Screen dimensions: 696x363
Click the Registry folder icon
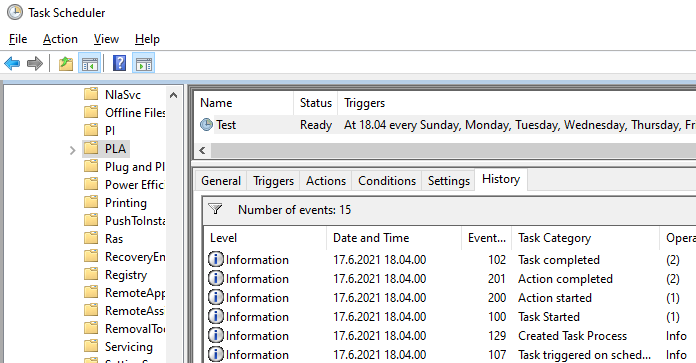point(91,274)
